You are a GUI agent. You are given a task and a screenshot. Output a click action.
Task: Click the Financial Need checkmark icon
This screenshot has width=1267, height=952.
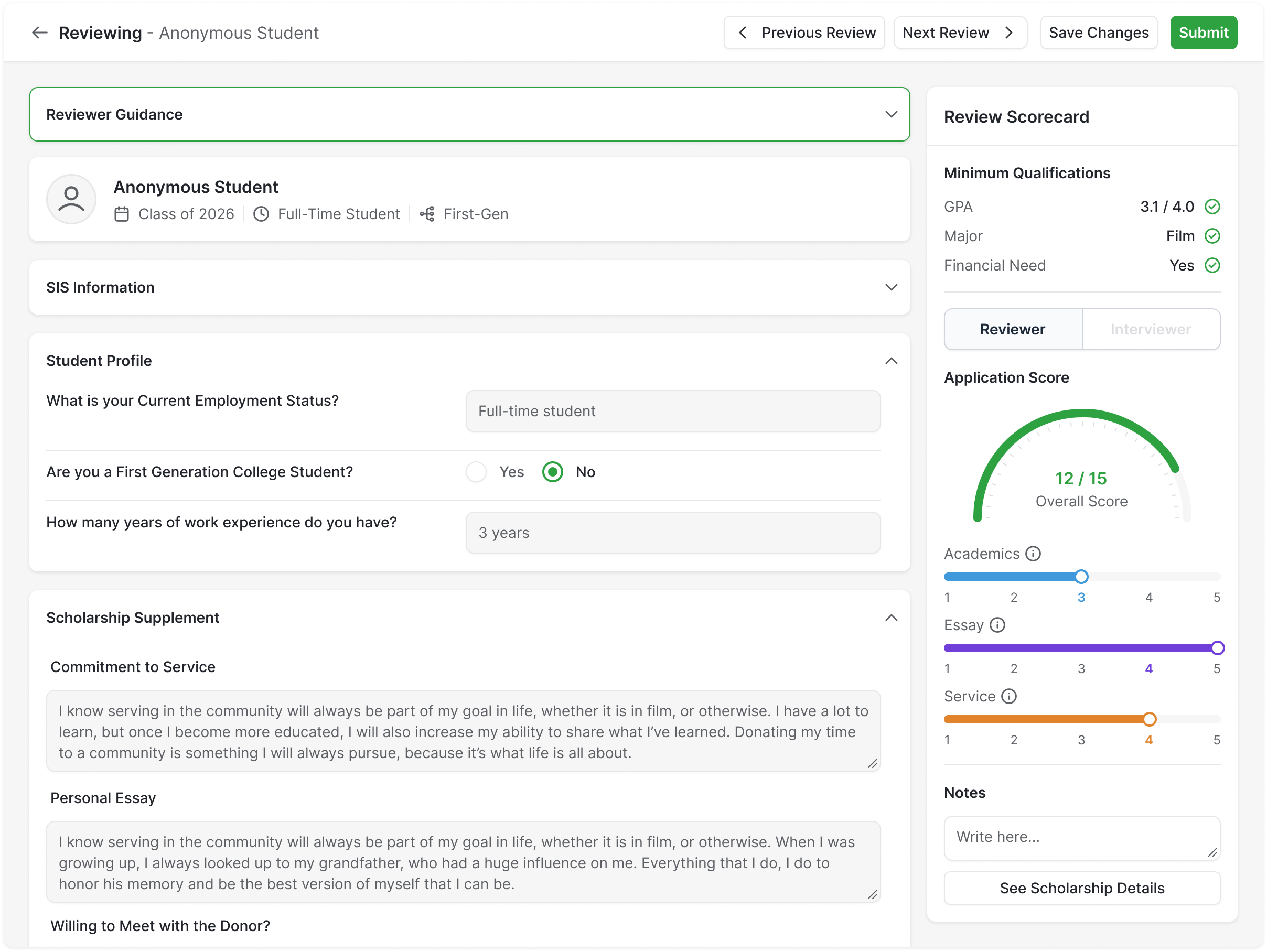click(1212, 266)
